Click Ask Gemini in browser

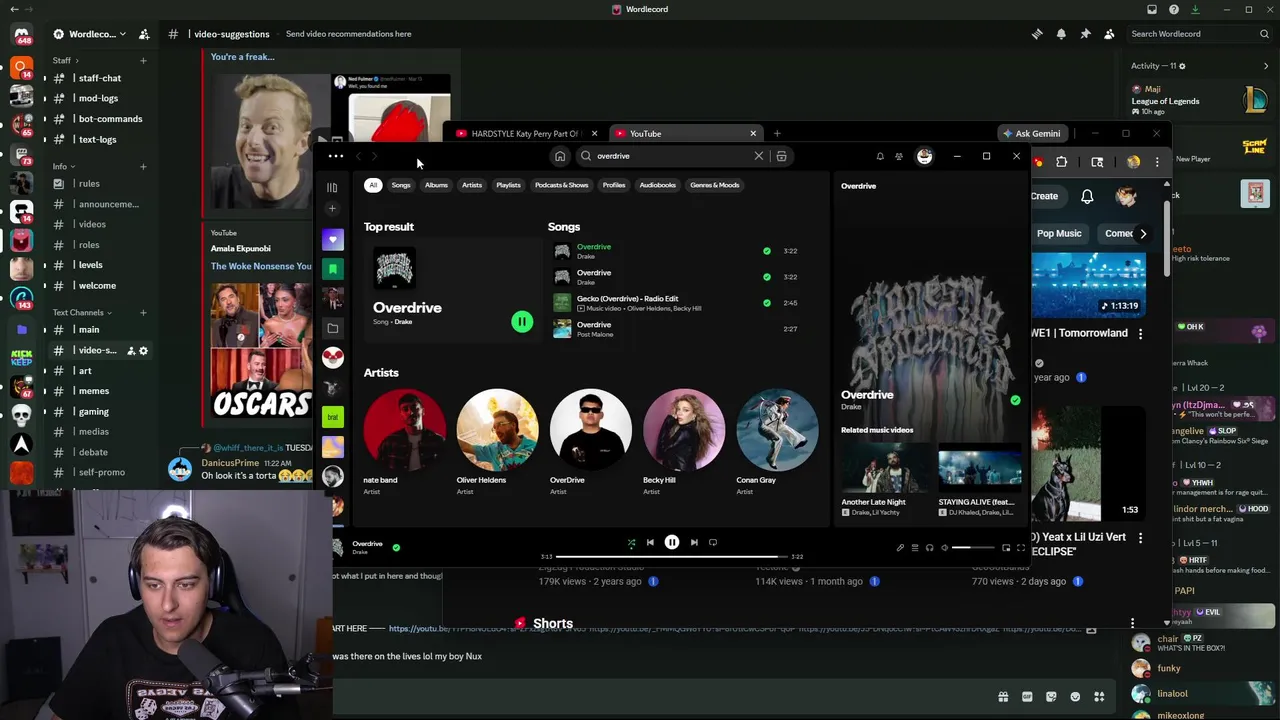[x=1031, y=133]
